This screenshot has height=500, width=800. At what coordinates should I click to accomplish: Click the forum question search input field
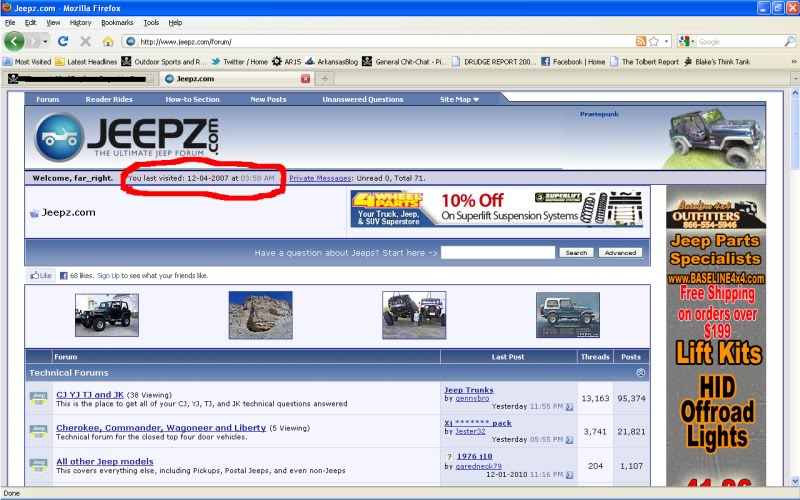497,253
